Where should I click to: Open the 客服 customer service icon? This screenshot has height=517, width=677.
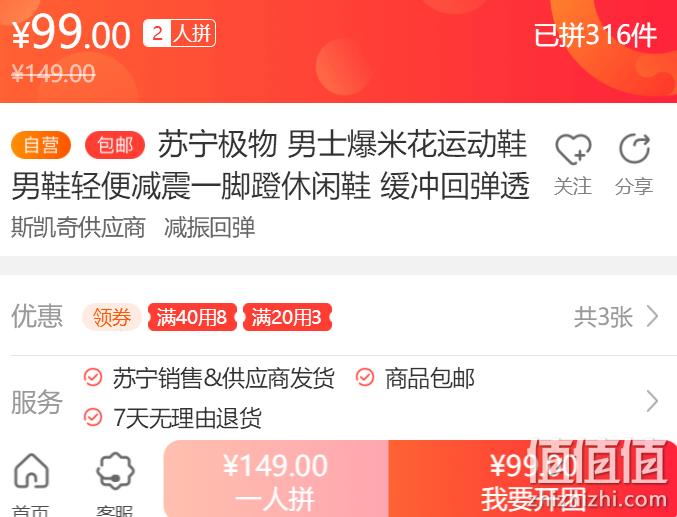pyautogui.click(x=115, y=471)
